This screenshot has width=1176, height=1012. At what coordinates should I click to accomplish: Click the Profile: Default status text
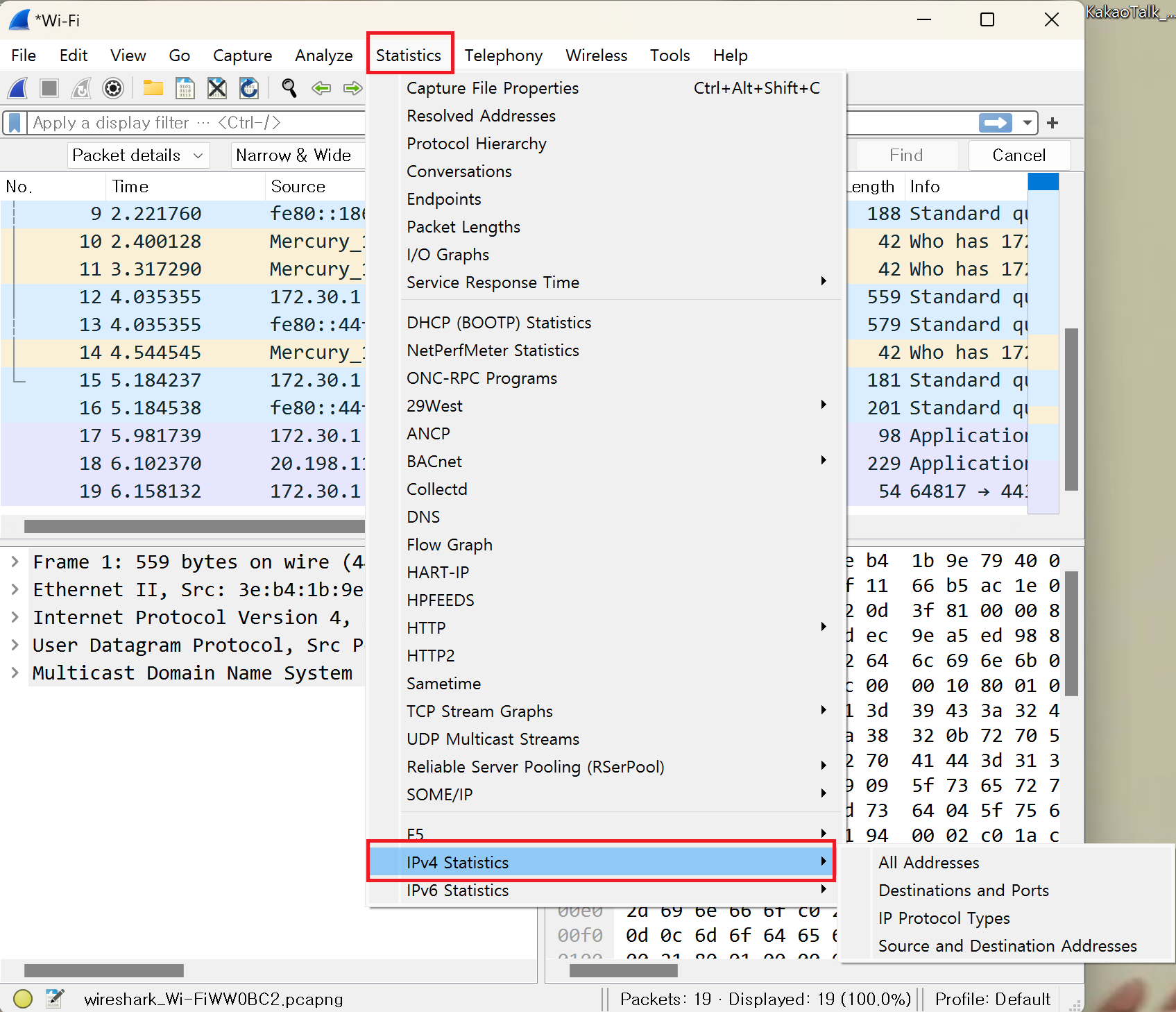point(992,1000)
